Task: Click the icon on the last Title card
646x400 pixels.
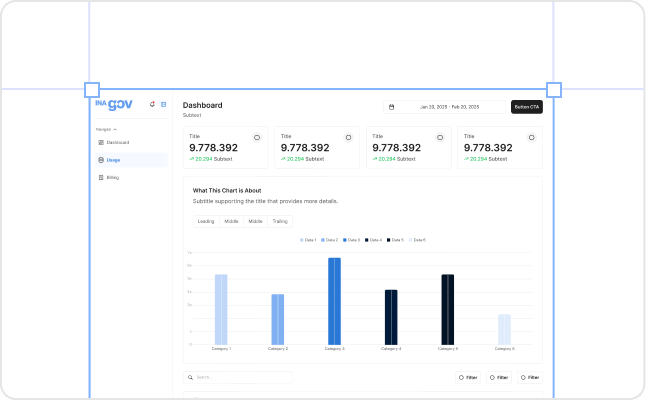Action: pos(531,136)
